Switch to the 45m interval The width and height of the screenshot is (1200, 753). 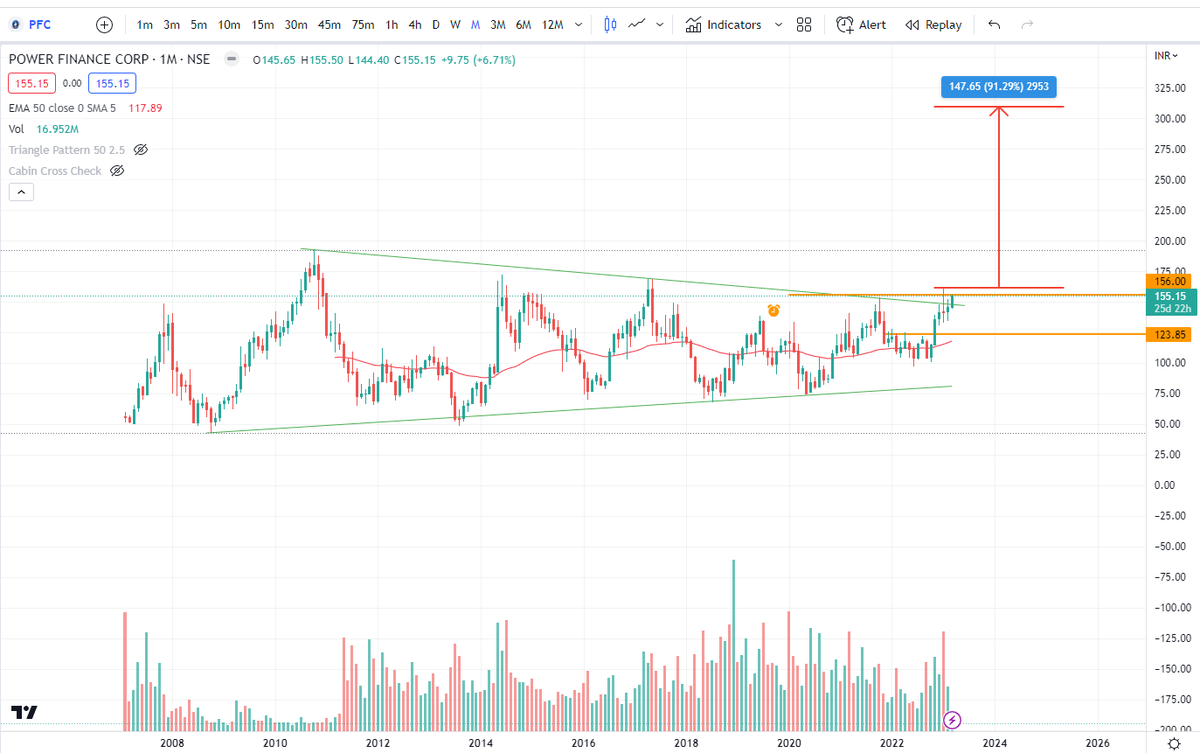coord(329,24)
